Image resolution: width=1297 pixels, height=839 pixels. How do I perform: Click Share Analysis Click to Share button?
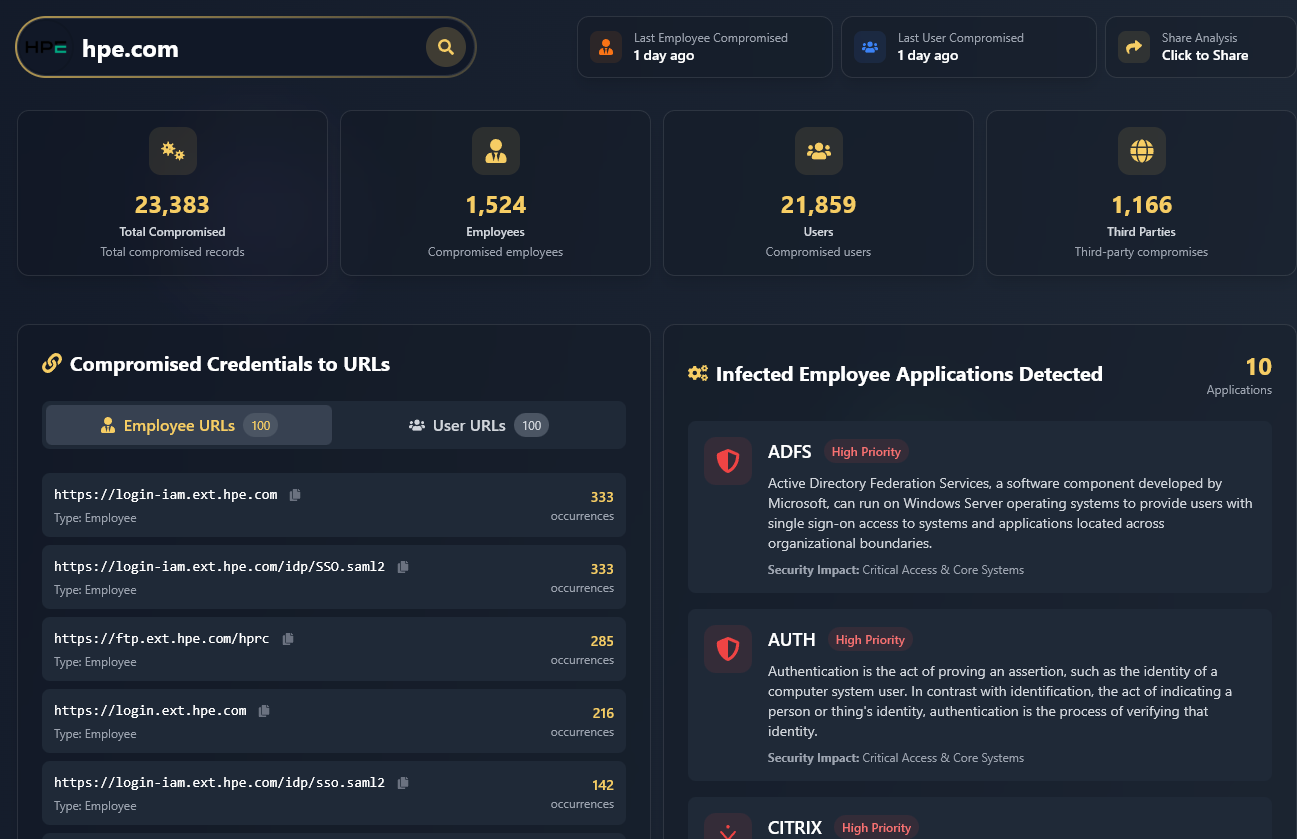[1201, 47]
